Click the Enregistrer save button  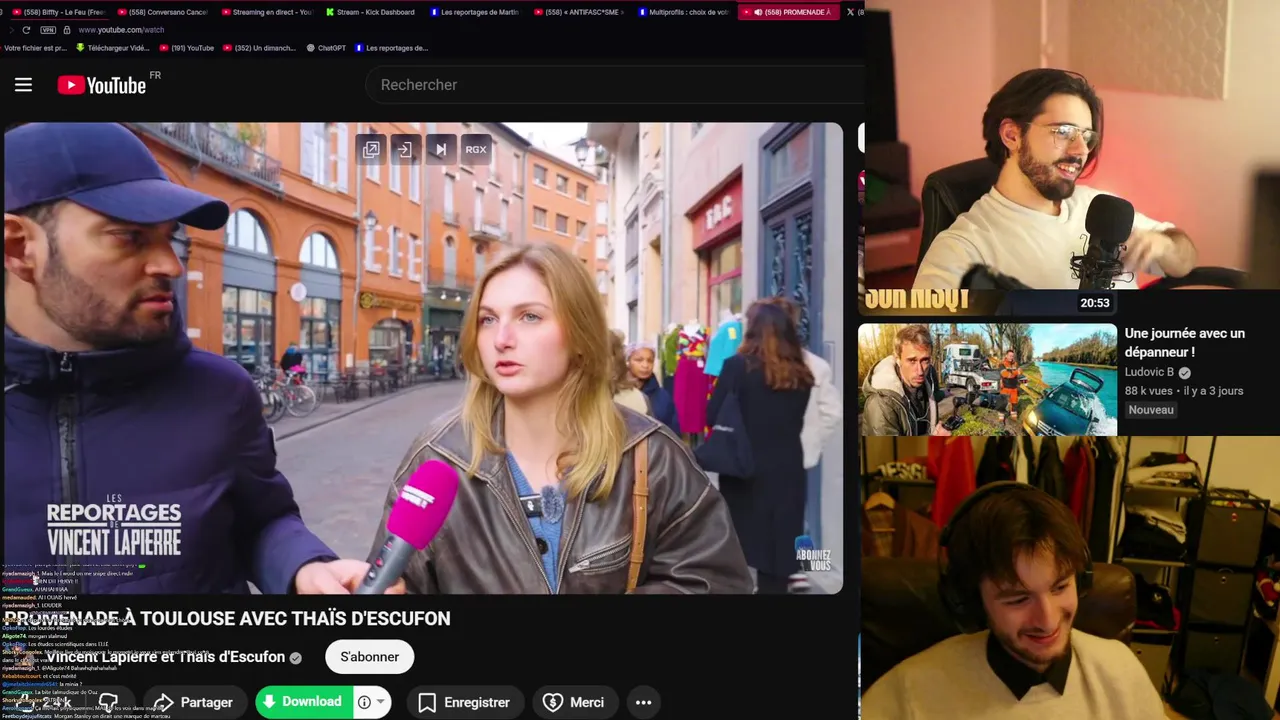coord(464,702)
